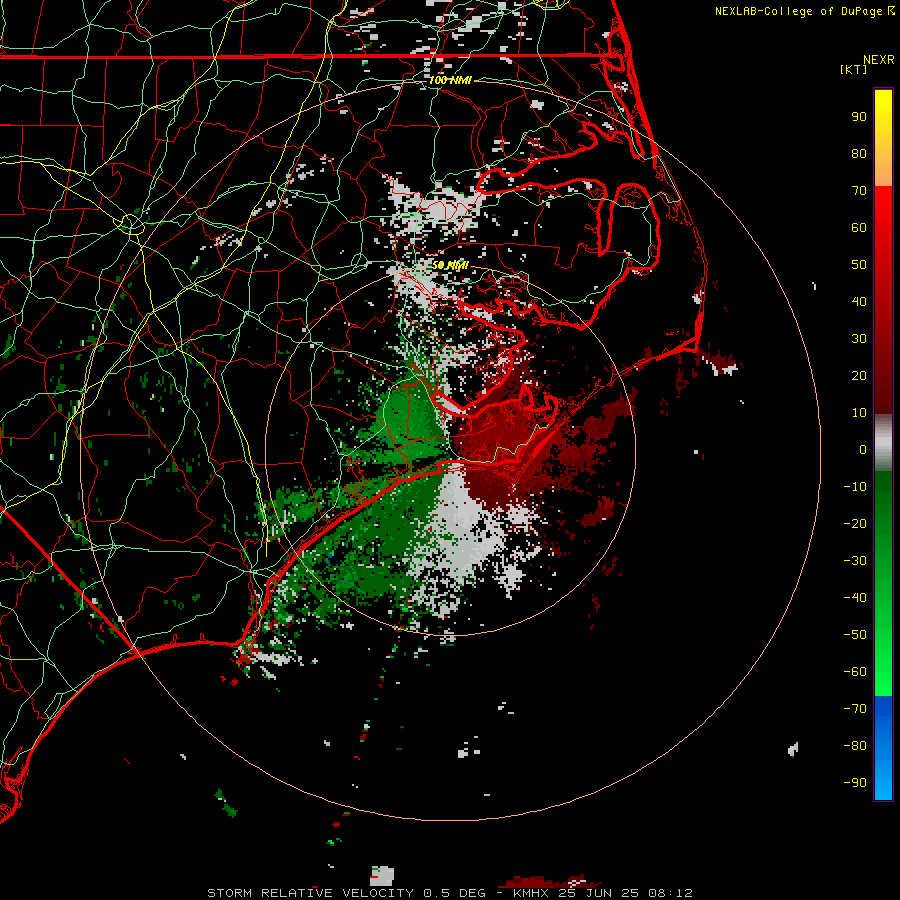The height and width of the screenshot is (900, 900).
Task: Click the 0.5 DEG elevation text
Action: pos(454,893)
